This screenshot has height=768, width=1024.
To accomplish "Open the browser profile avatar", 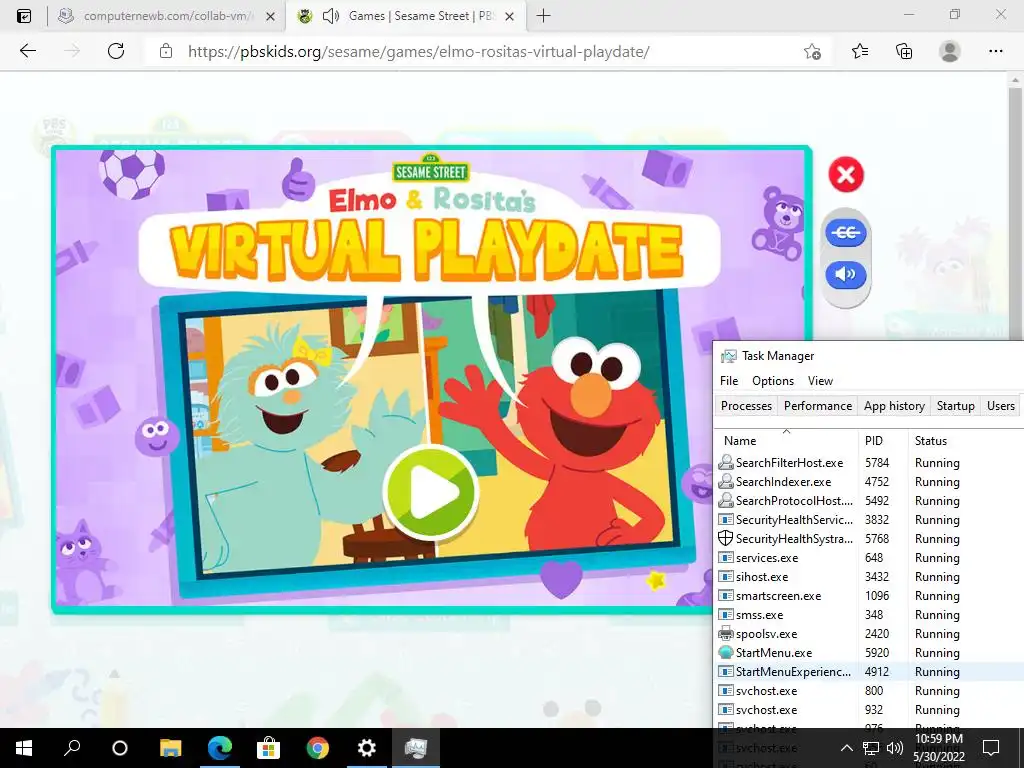I will point(950,51).
